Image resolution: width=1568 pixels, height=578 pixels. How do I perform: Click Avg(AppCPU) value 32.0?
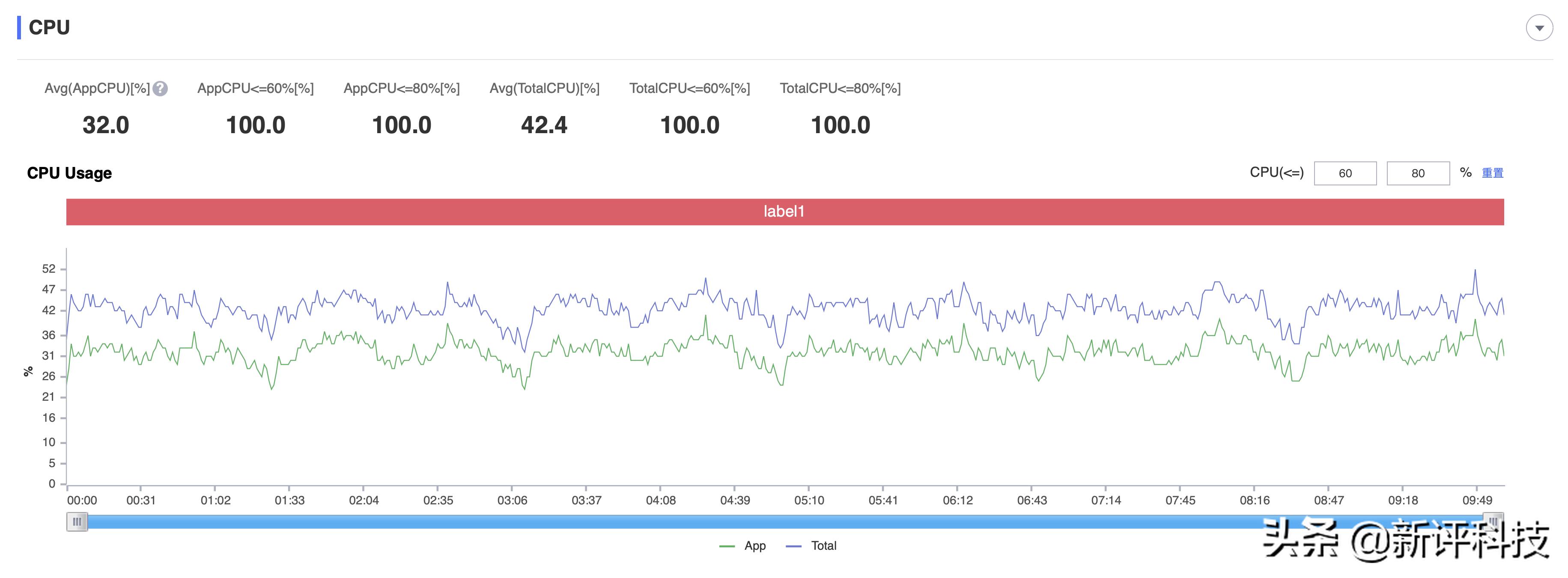pos(105,125)
